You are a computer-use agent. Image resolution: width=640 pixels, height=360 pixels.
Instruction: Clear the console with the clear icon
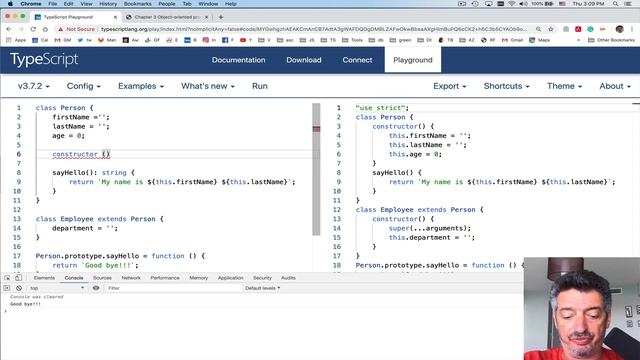[19, 288]
